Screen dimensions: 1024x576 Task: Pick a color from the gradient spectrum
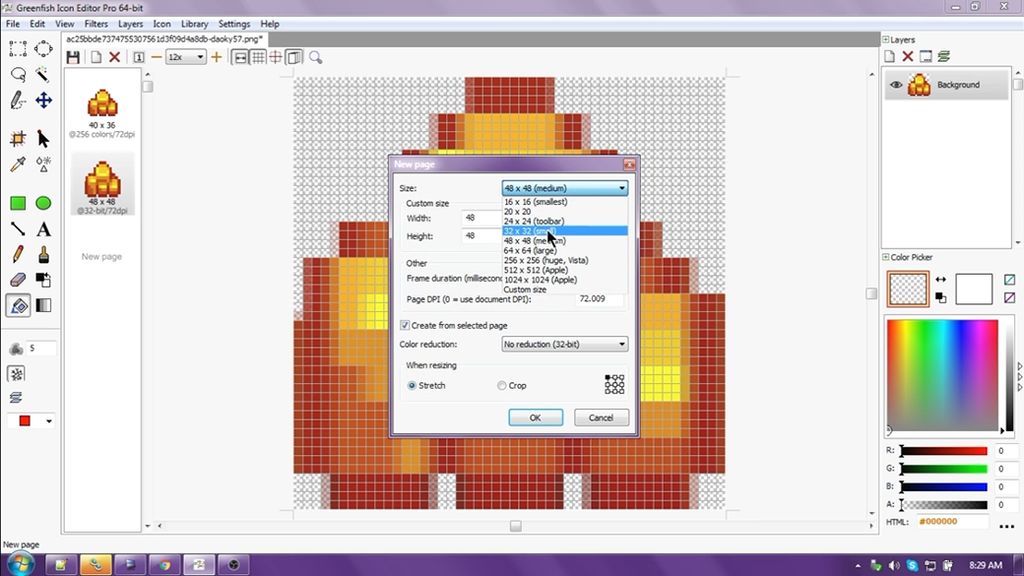(945, 375)
